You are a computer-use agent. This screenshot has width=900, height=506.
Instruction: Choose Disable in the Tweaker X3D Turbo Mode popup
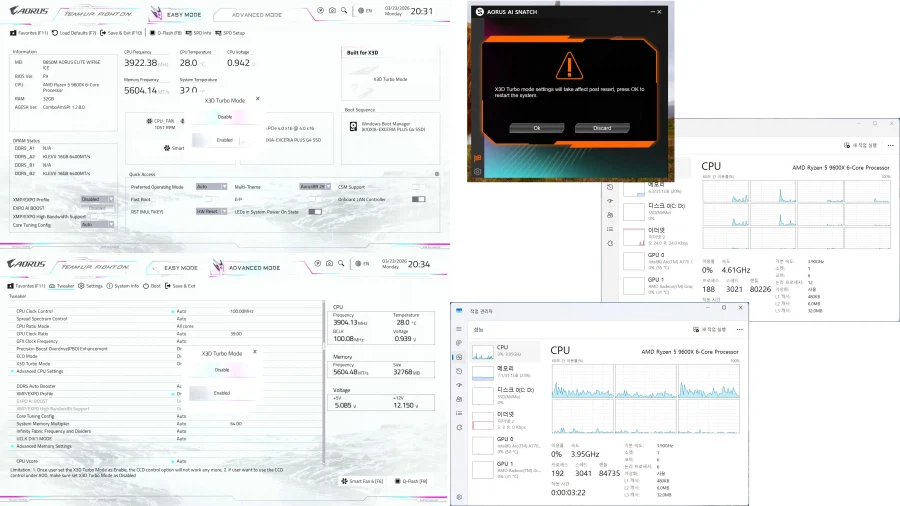pyautogui.click(x=222, y=370)
